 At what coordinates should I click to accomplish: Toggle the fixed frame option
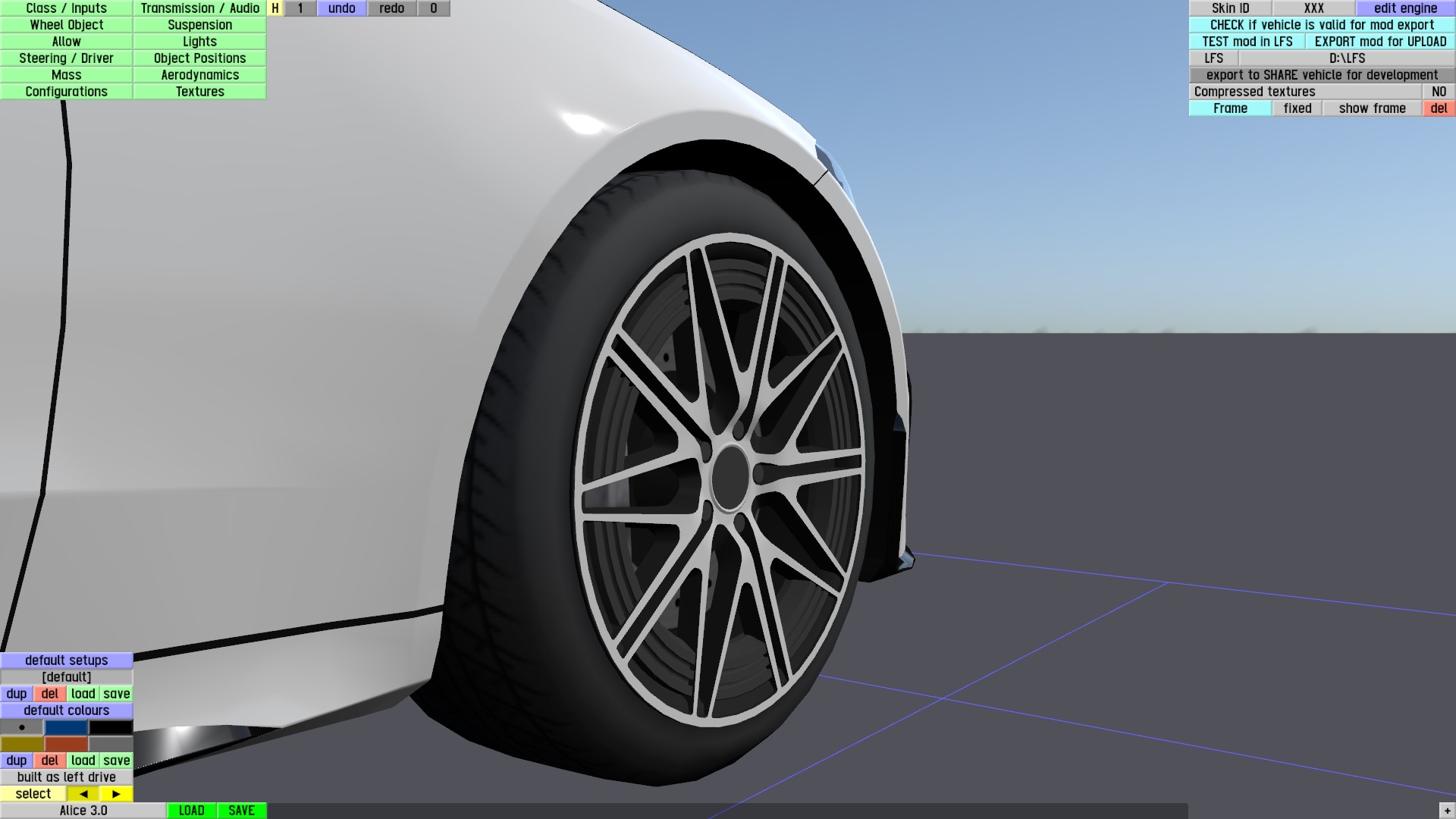[1297, 108]
